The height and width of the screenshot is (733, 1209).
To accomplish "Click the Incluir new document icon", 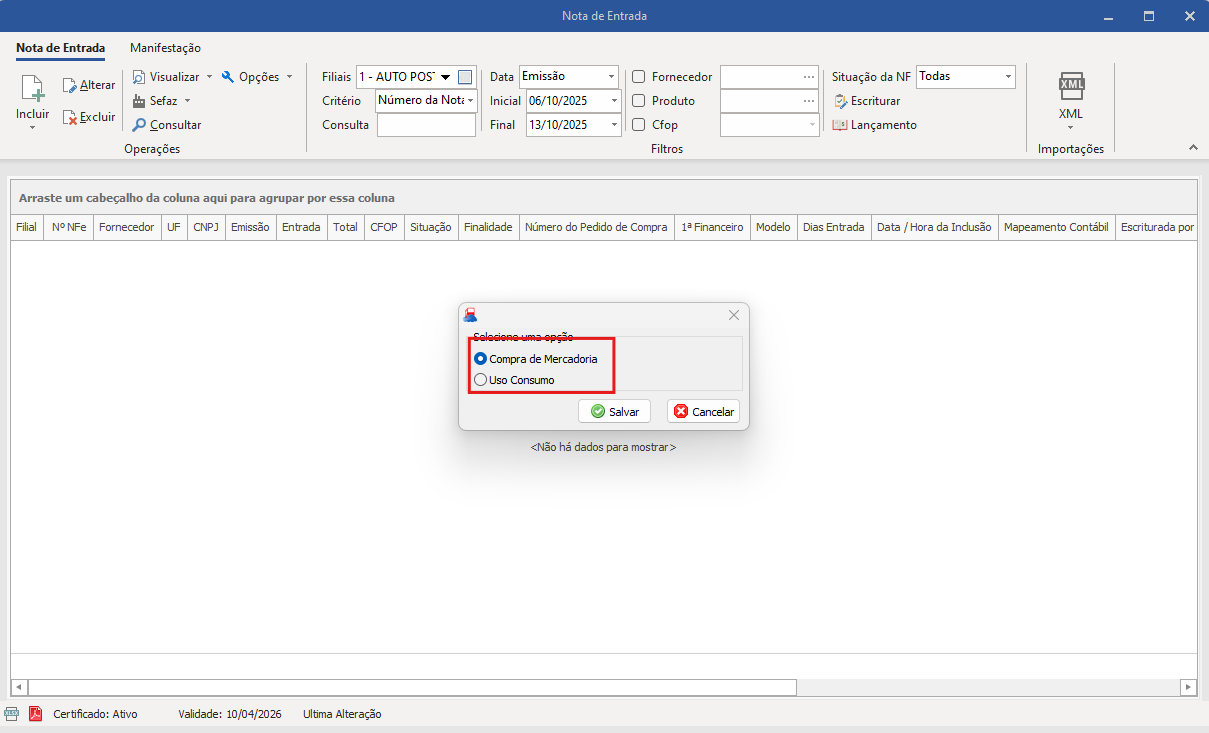I will coord(32,88).
